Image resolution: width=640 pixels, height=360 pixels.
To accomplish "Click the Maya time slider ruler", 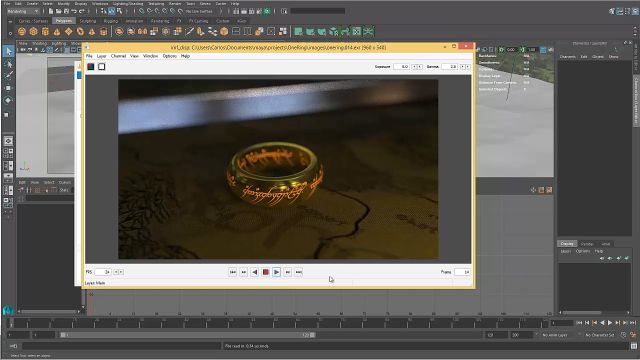I will tap(278, 323).
